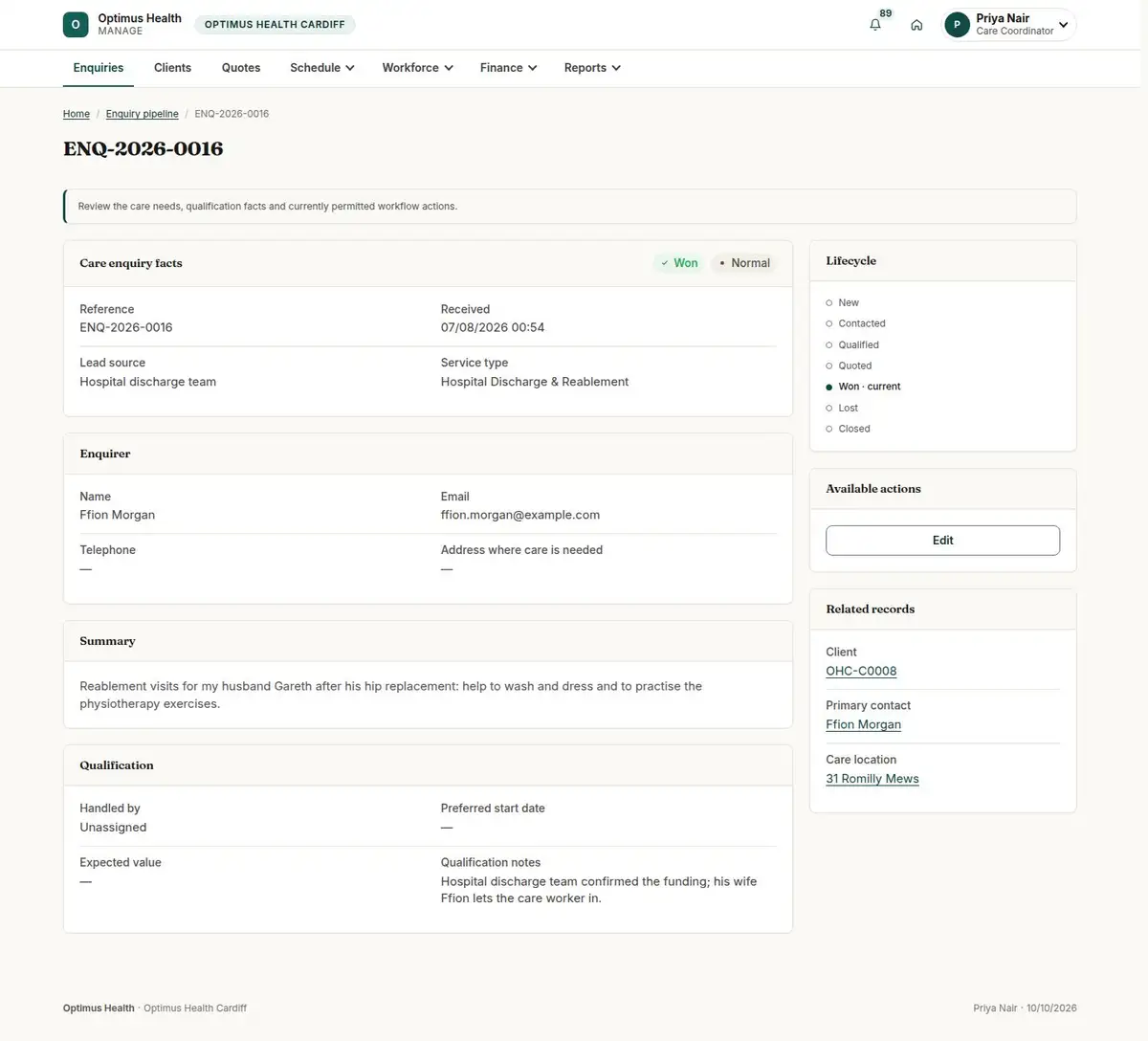Go back to Enquiry pipeline breadcrumb
This screenshot has height=1041, width=1148.
click(x=143, y=114)
